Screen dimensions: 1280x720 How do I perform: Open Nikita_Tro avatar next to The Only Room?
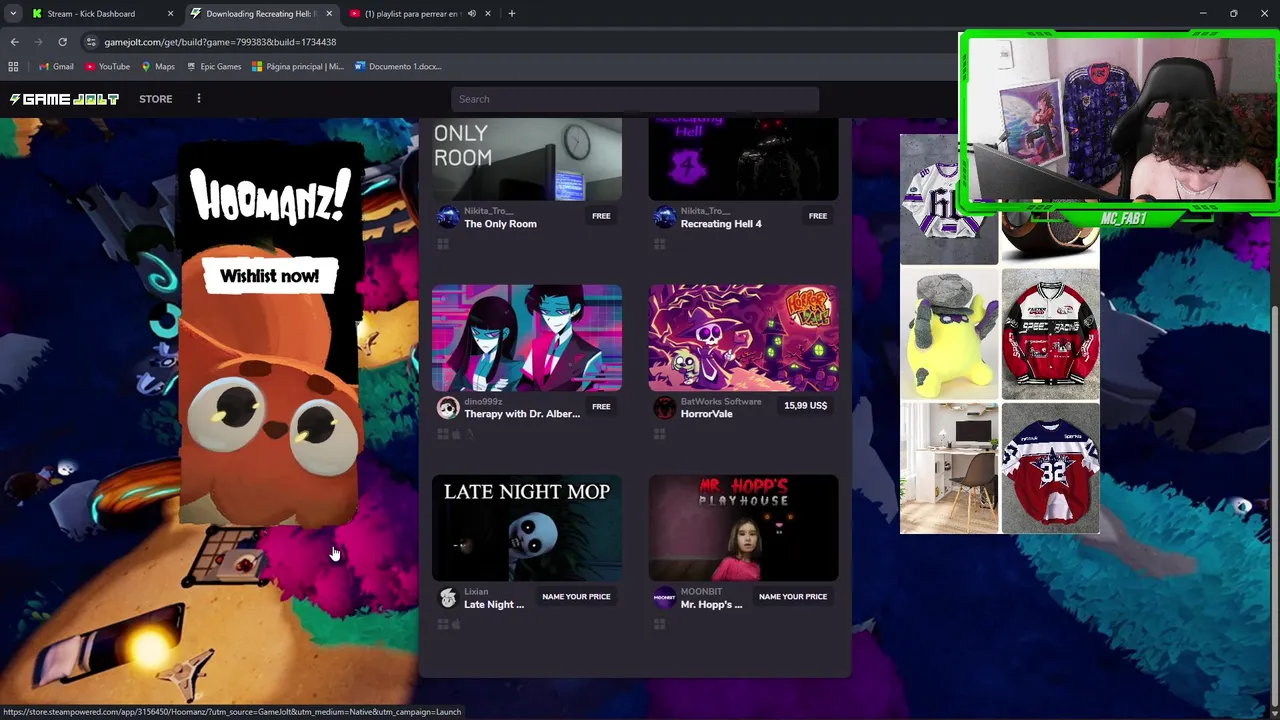[x=448, y=217]
